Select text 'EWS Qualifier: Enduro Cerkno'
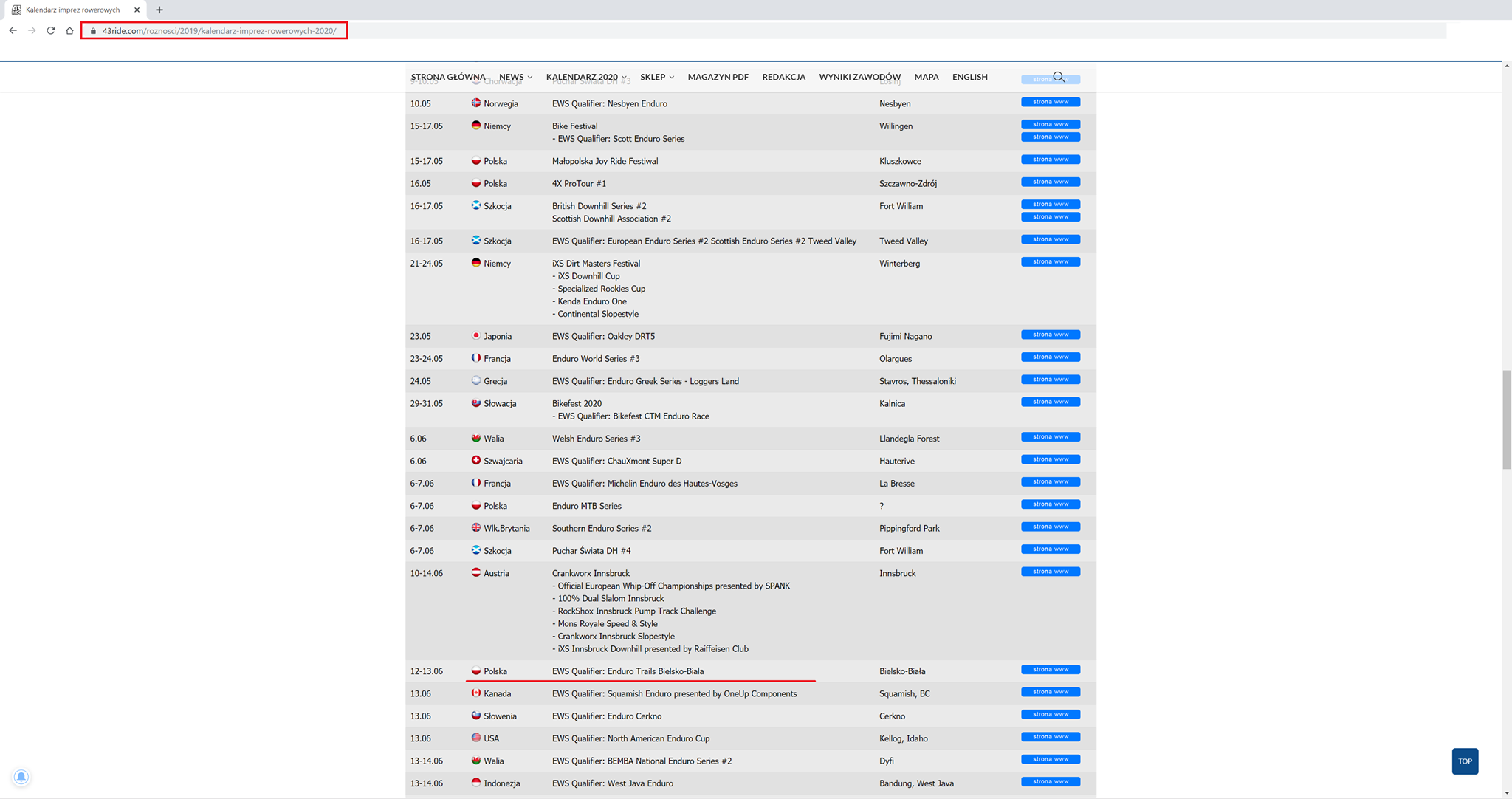1512x799 pixels. (x=607, y=716)
